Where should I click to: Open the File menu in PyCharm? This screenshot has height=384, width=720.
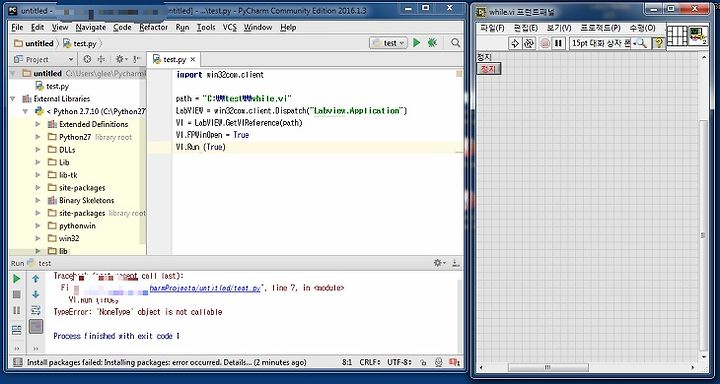pos(17,28)
